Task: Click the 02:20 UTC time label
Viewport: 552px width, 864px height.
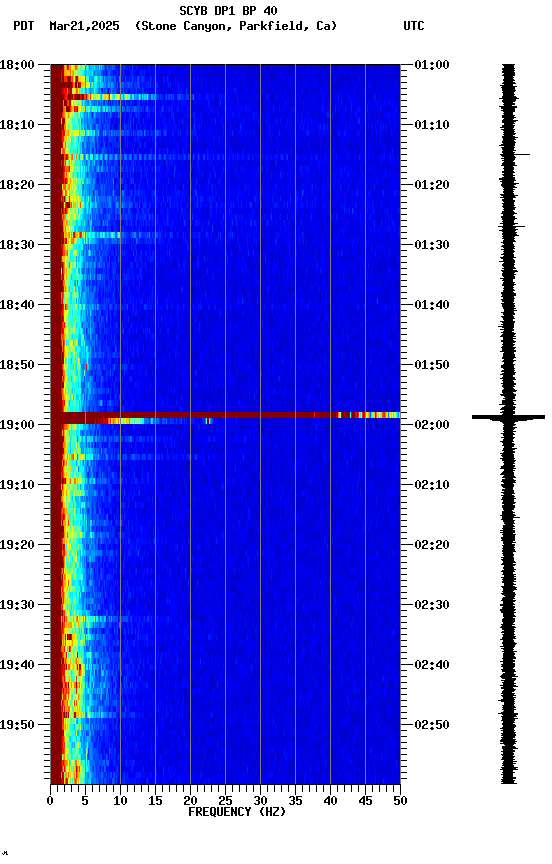Action: (432, 545)
